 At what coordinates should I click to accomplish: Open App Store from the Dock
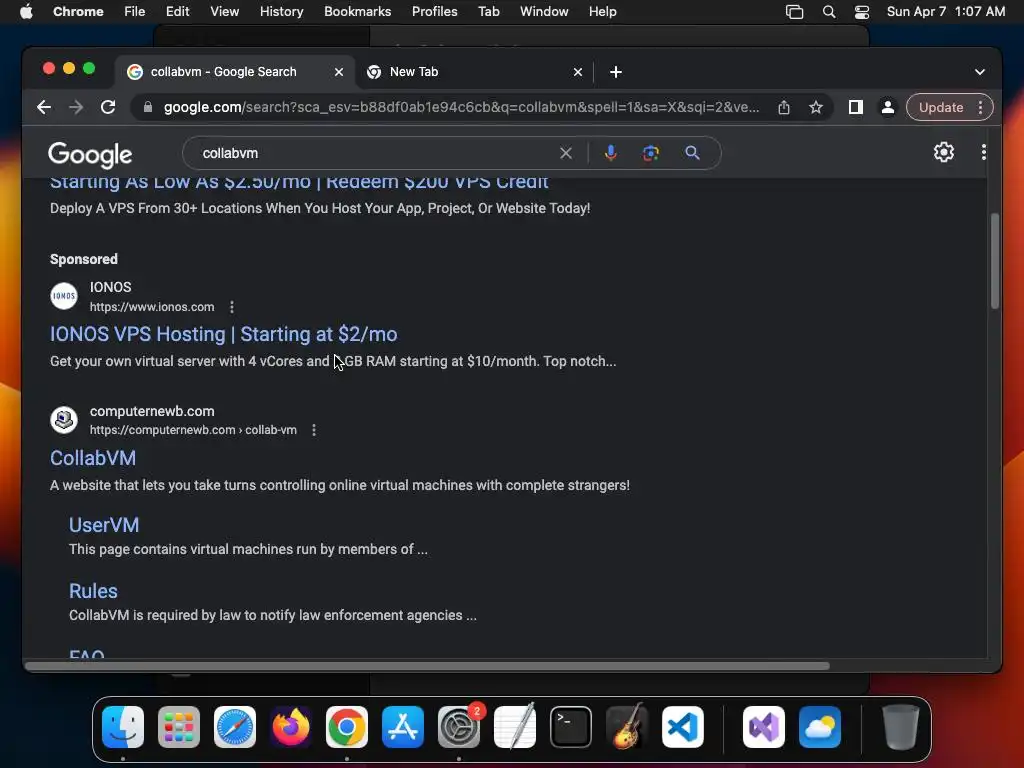(403, 727)
